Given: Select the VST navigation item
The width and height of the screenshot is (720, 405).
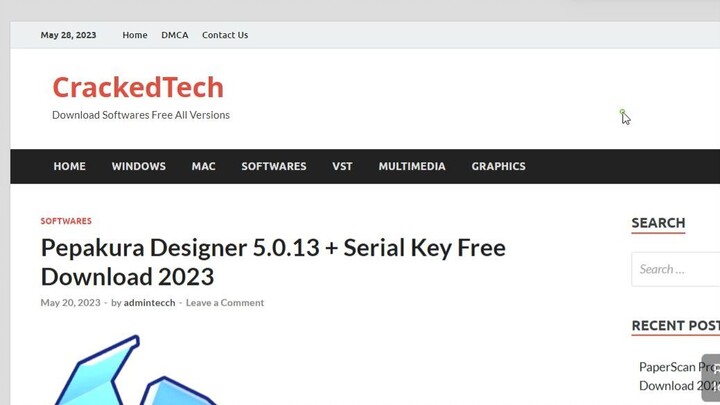Looking at the screenshot, I should [342, 166].
